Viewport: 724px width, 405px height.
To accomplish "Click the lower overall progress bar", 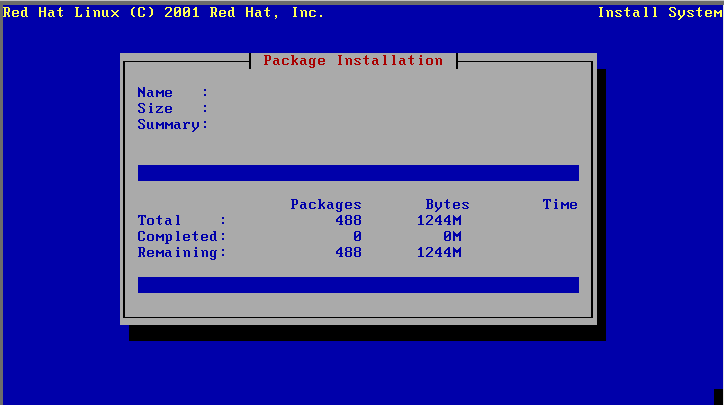I will click(358, 285).
